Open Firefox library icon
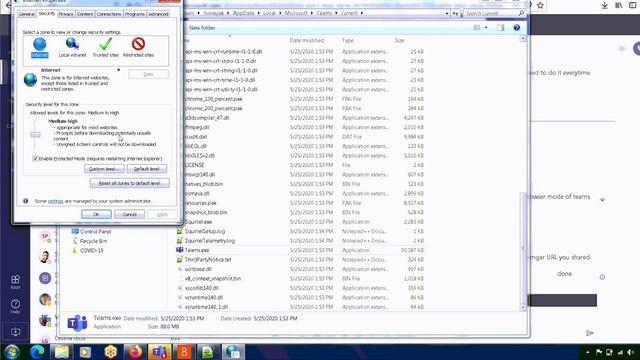Screen dimensions: 640x360 tap(619, 5)
